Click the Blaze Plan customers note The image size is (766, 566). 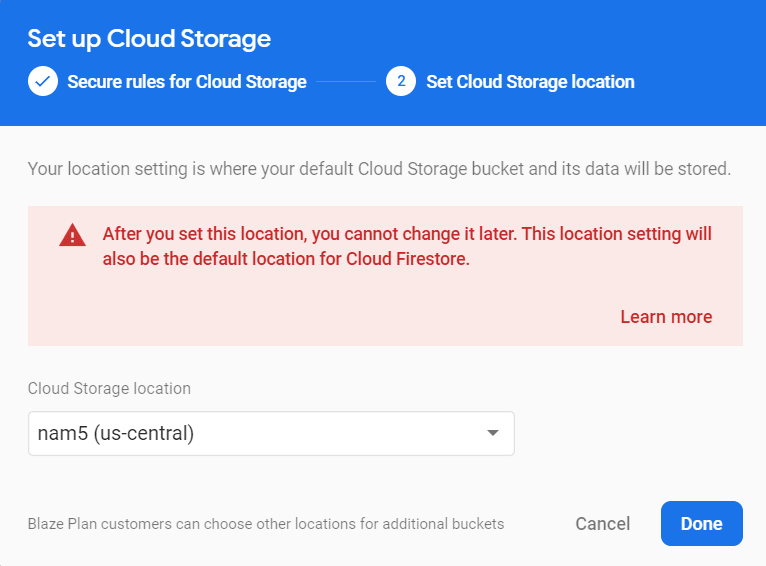click(266, 524)
